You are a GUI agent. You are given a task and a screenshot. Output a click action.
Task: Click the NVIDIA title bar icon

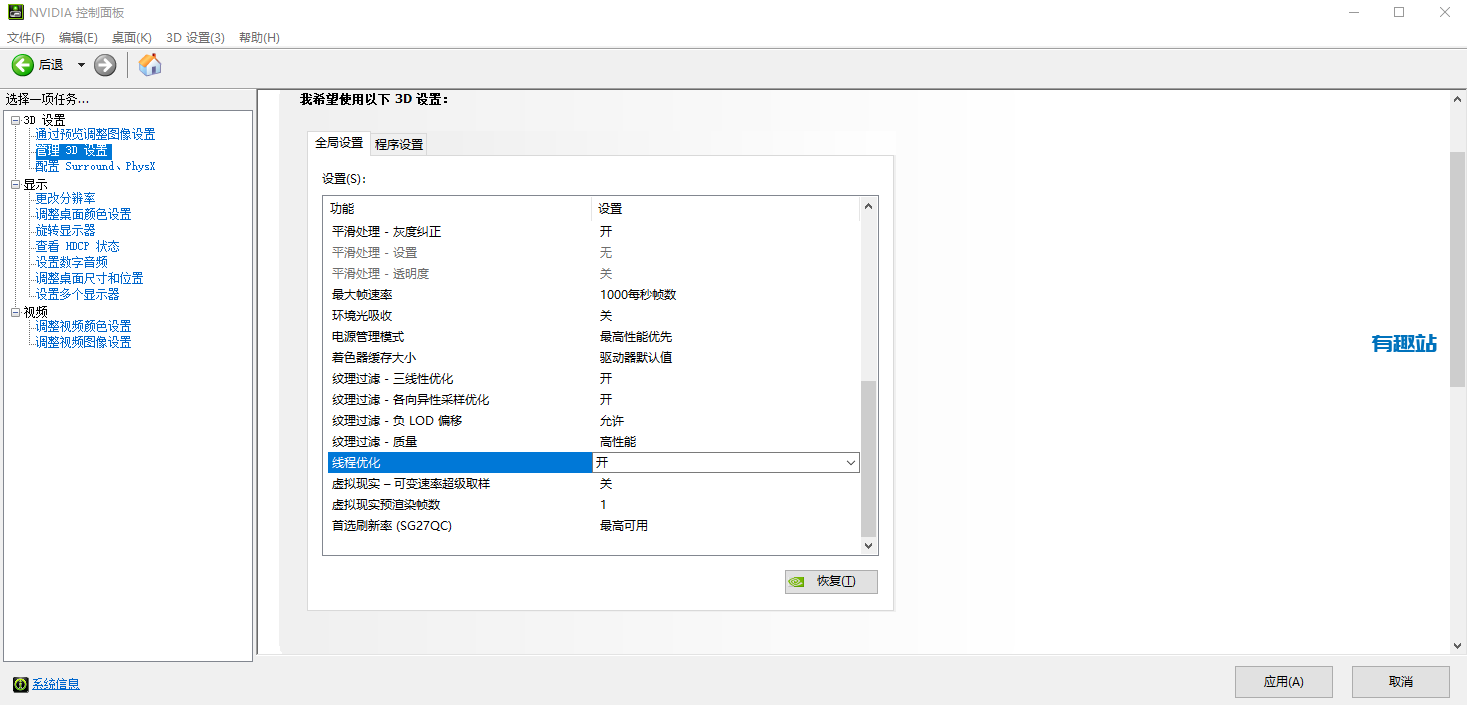[x=14, y=13]
